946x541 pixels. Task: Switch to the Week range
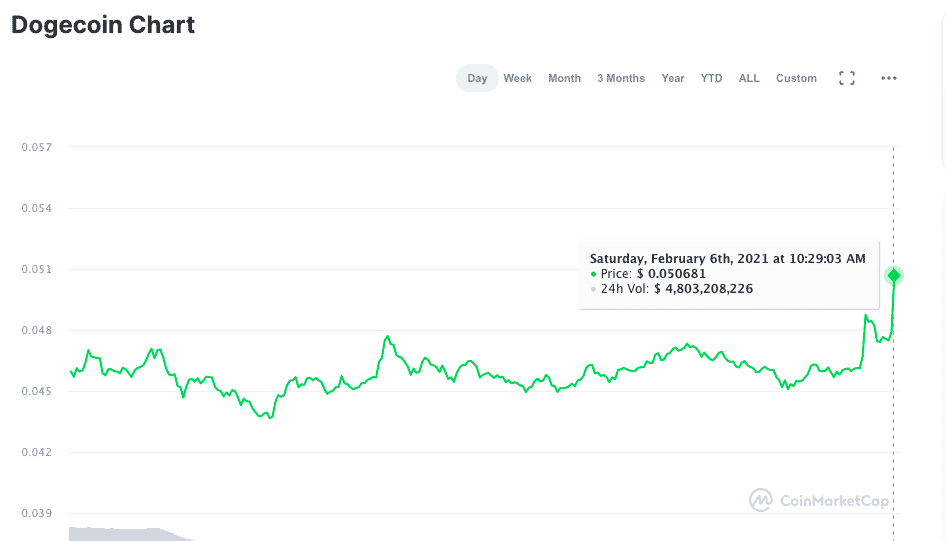(518, 78)
